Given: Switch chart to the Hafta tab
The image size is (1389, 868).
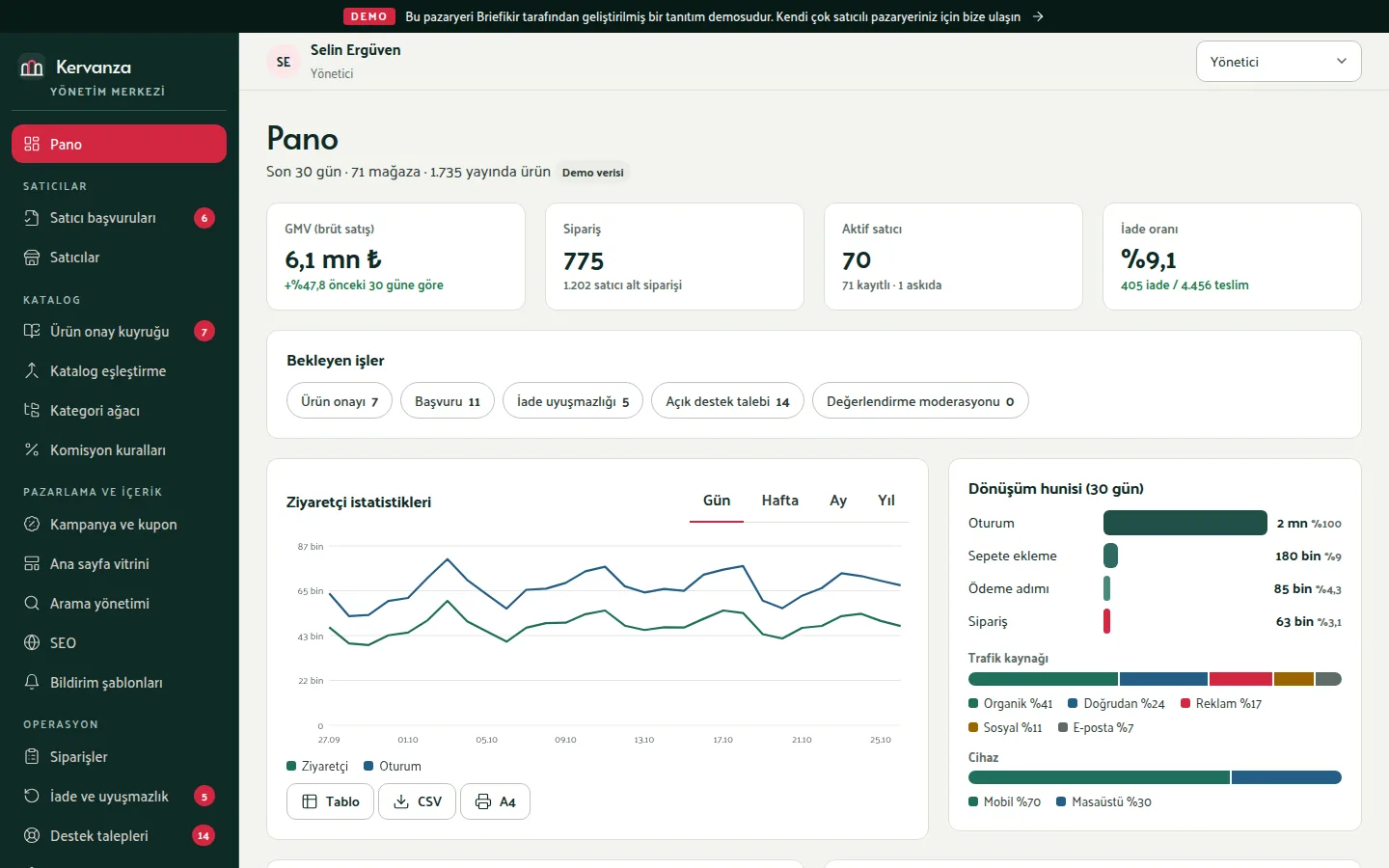Looking at the screenshot, I should tap(779, 501).
